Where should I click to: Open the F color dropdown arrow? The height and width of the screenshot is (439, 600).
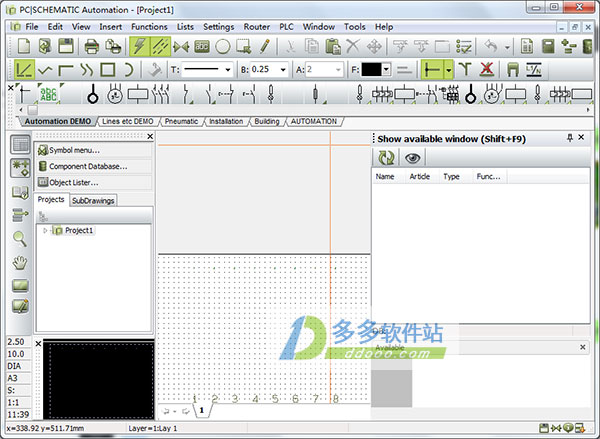[x=386, y=70]
